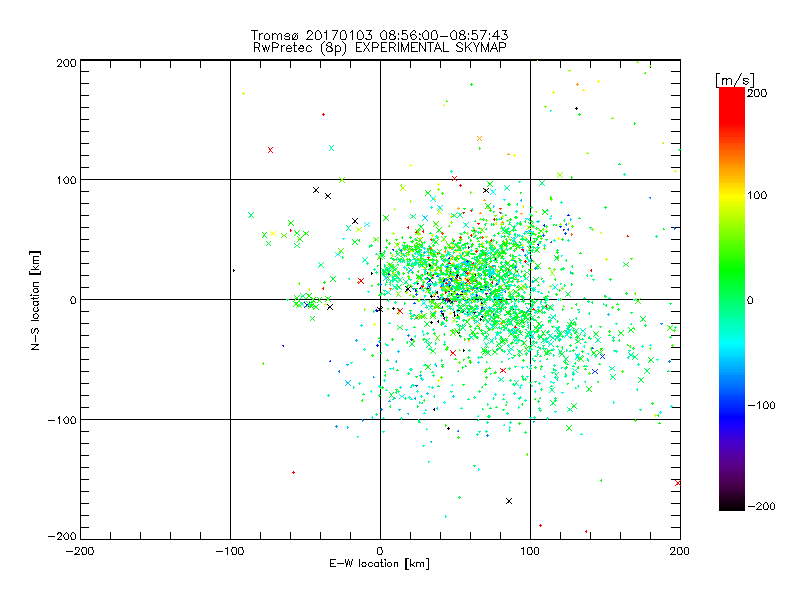Click the y-axis tick label '100'
This screenshot has height=600, width=800.
(66, 180)
